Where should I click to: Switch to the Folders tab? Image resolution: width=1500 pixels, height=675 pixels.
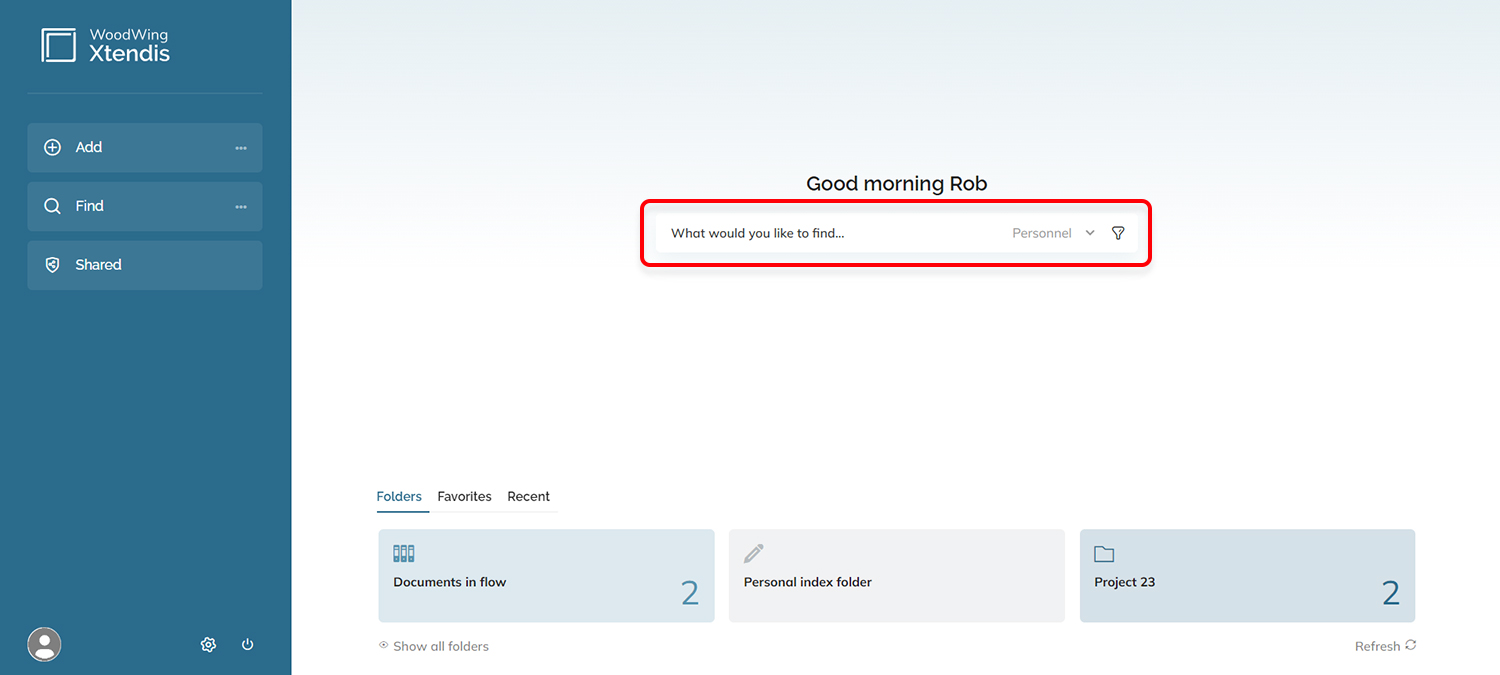[399, 497]
